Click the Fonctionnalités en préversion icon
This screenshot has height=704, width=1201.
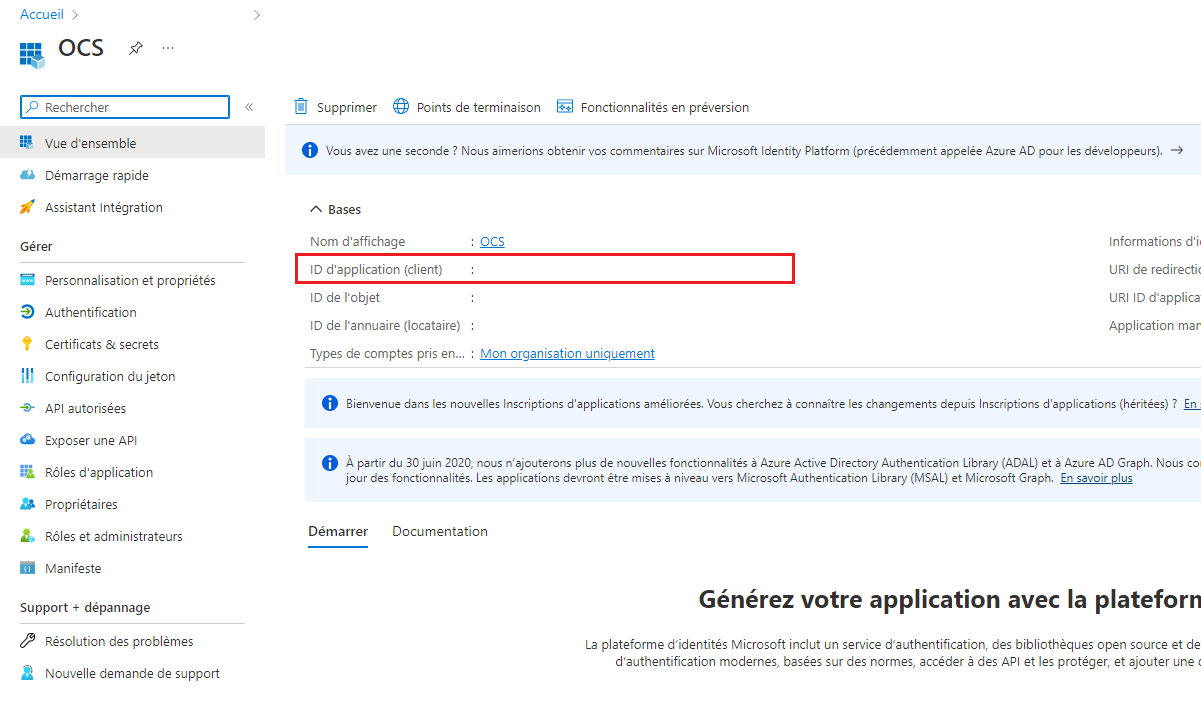pos(565,106)
